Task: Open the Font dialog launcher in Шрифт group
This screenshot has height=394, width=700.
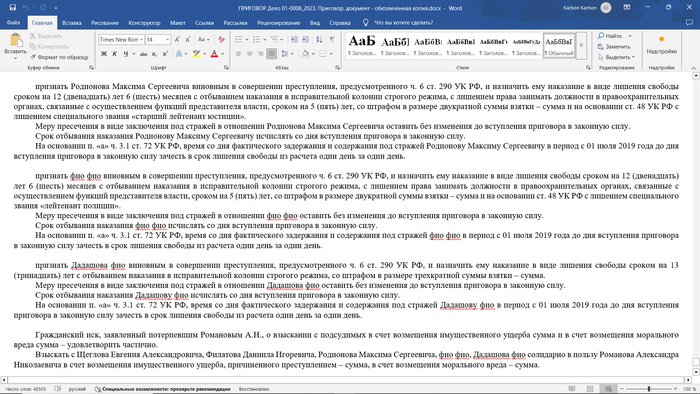Action: 226,67
